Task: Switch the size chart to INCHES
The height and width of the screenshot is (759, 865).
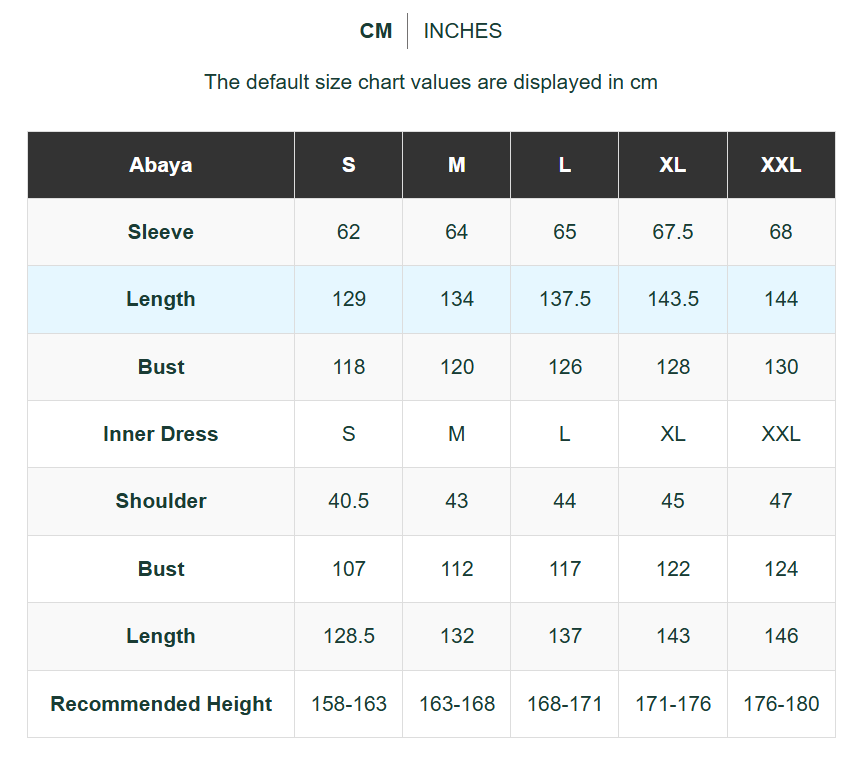Action: 462,31
